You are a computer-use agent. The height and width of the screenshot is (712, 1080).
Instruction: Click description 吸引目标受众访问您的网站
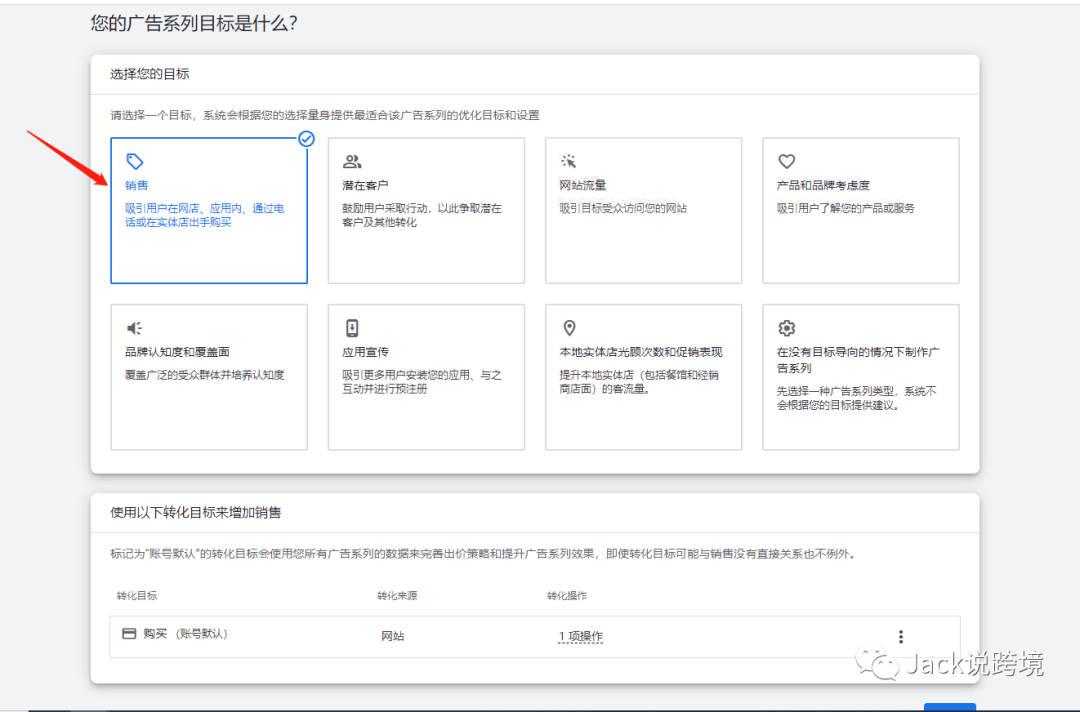pos(623,208)
